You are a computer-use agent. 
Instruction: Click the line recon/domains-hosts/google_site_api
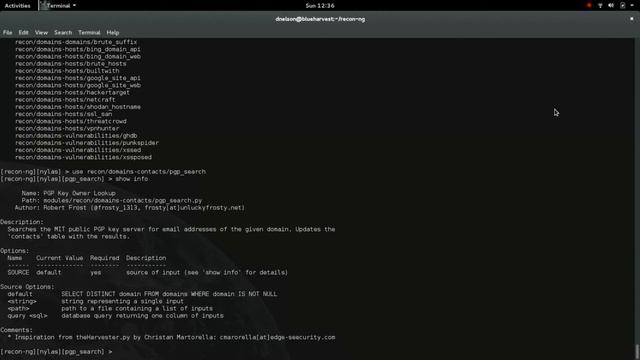tap(78, 78)
